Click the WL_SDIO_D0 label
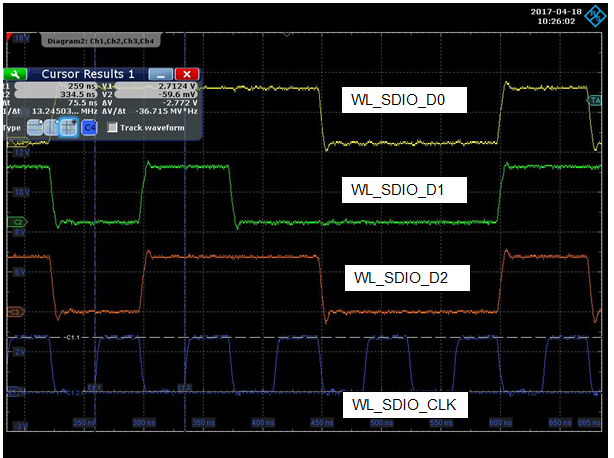 [404, 100]
